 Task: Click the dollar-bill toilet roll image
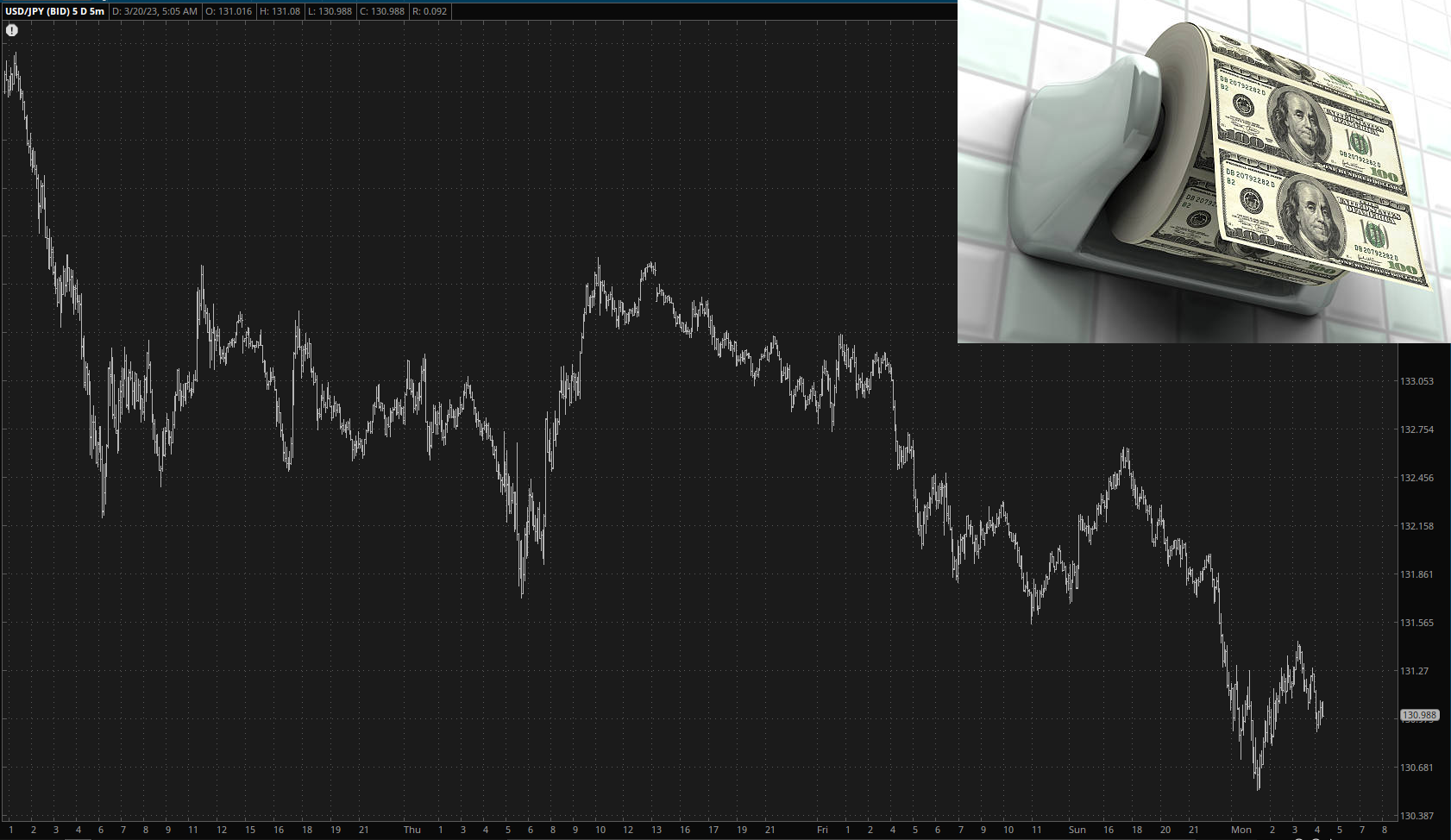[1203, 171]
